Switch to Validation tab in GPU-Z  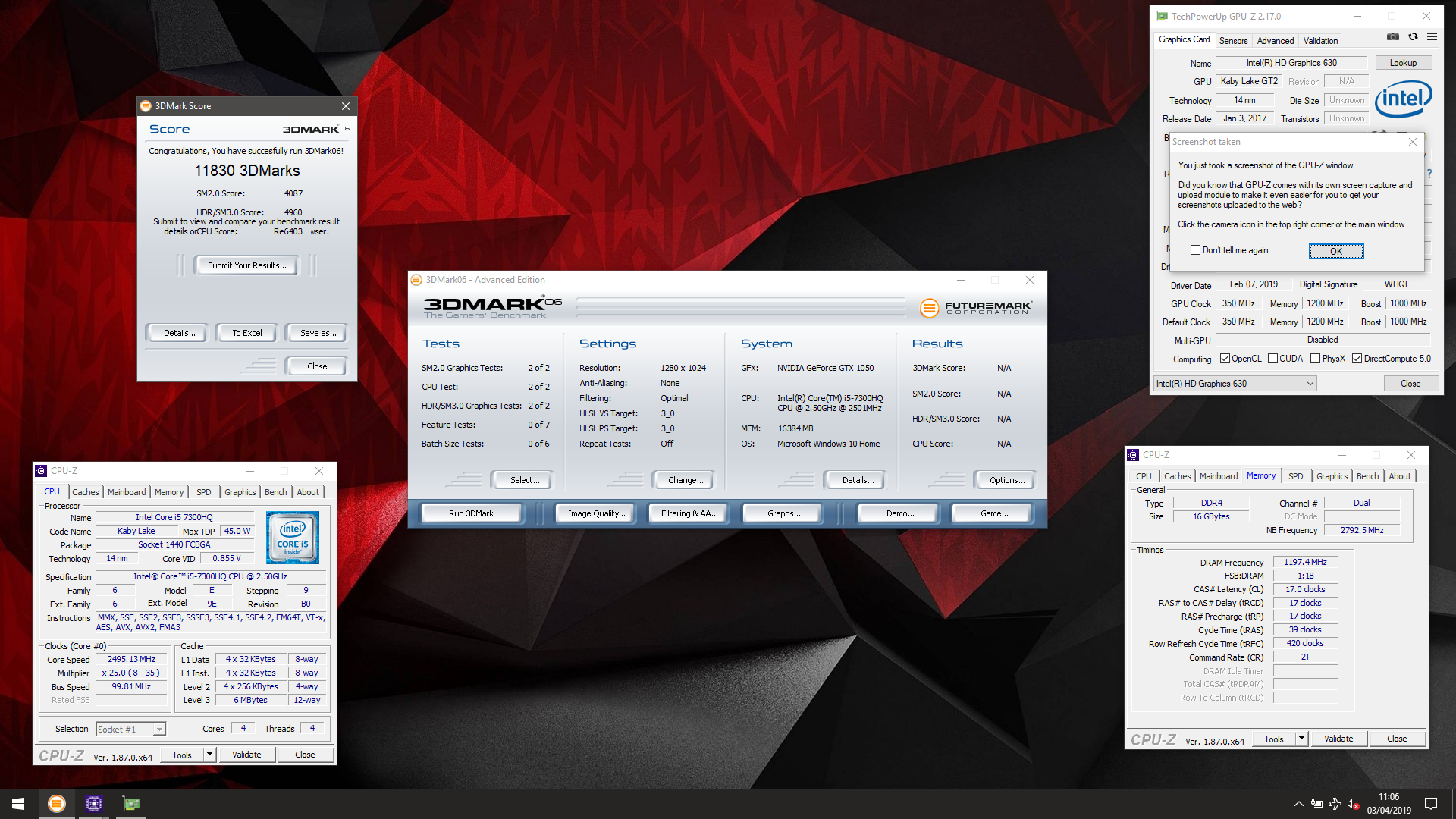pos(1320,41)
